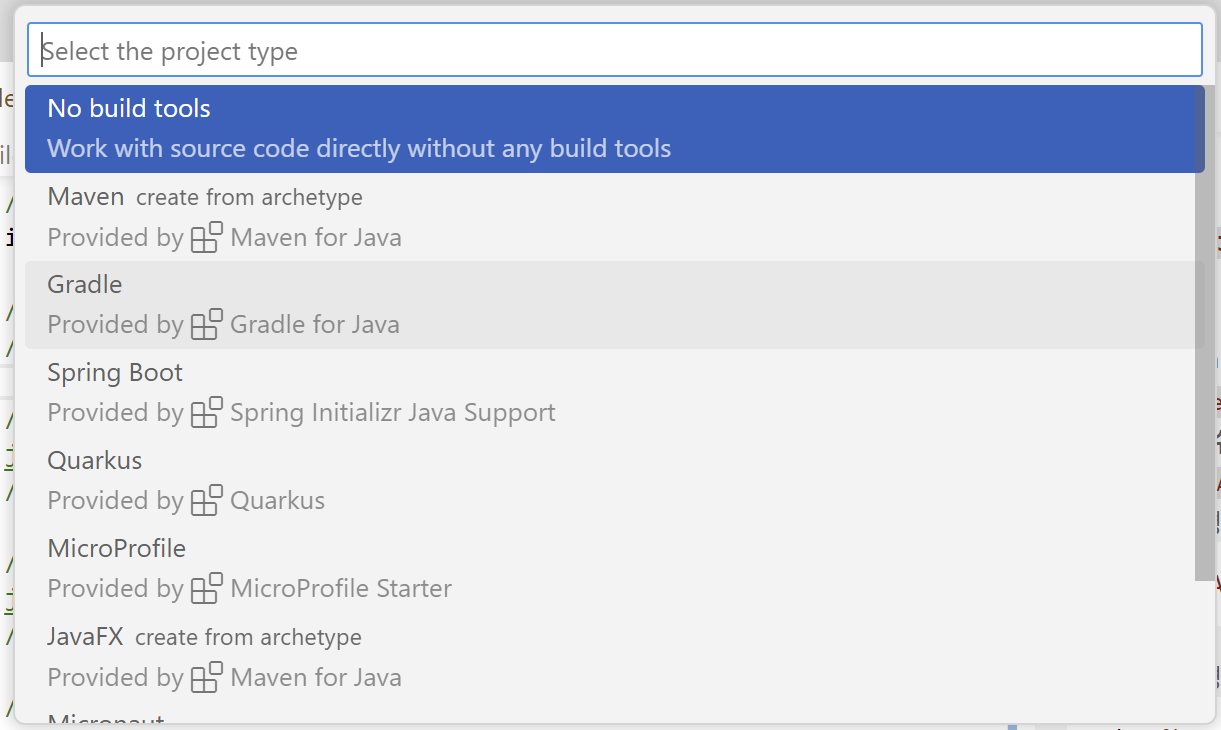Click extension icon beside Spring Initializr Java Support

click(206, 412)
